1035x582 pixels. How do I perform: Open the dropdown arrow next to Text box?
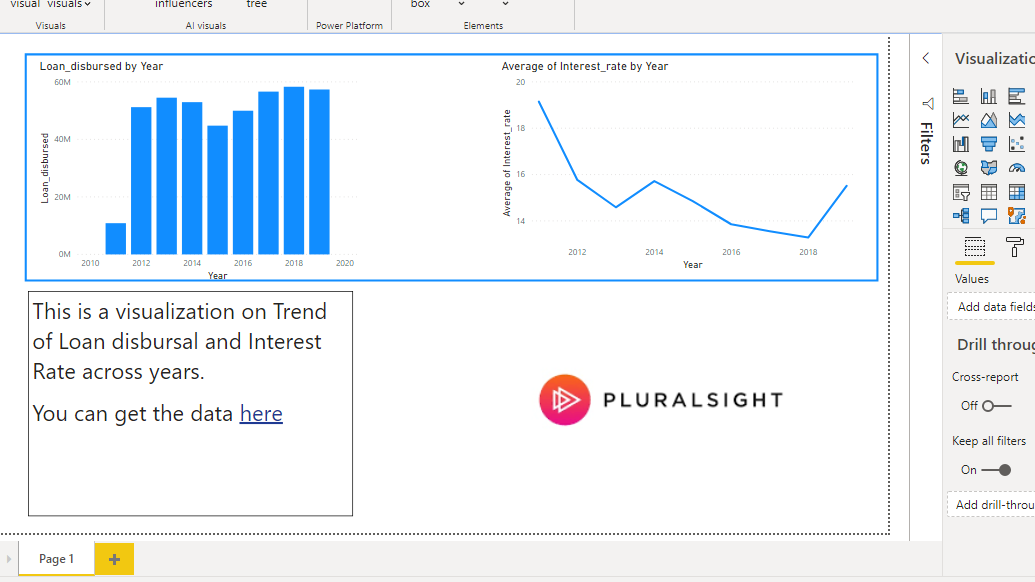pos(461,4)
